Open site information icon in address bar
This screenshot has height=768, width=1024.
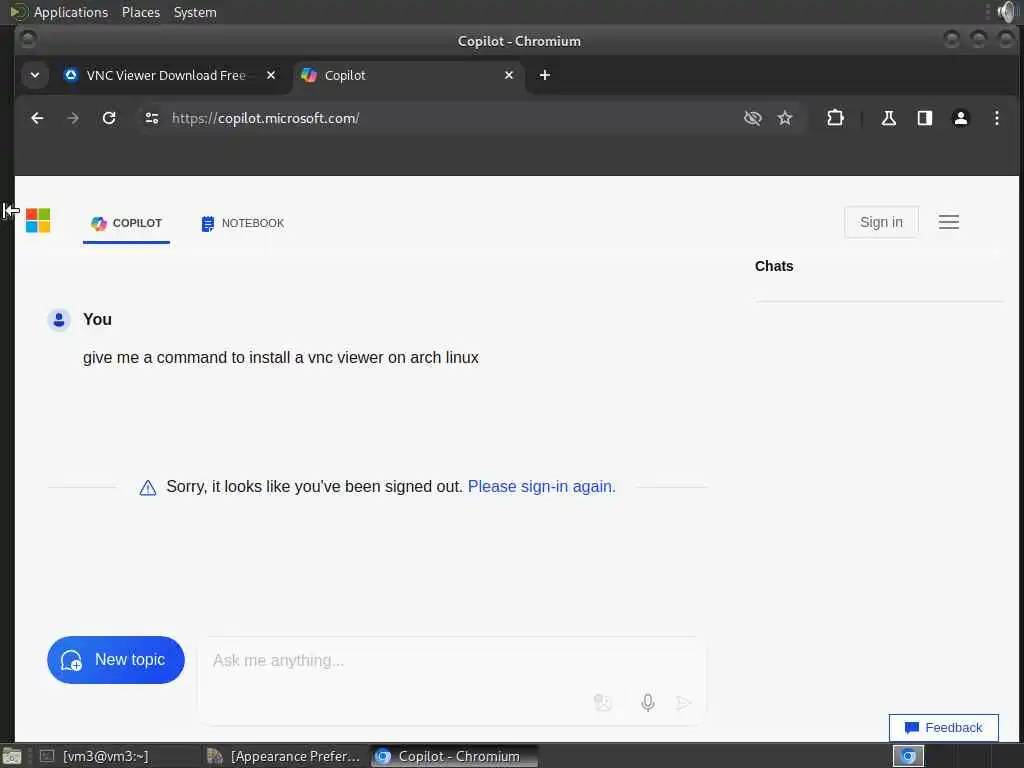[152, 118]
